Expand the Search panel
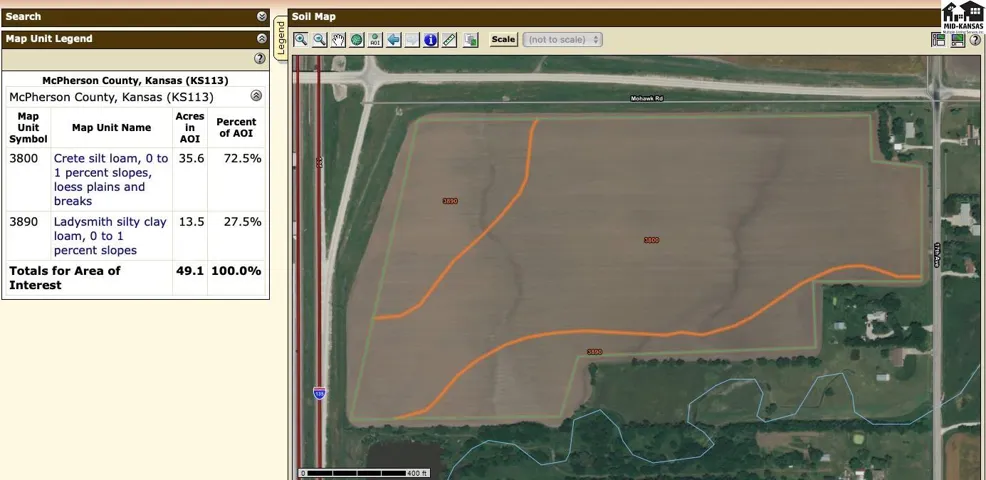 (262, 17)
